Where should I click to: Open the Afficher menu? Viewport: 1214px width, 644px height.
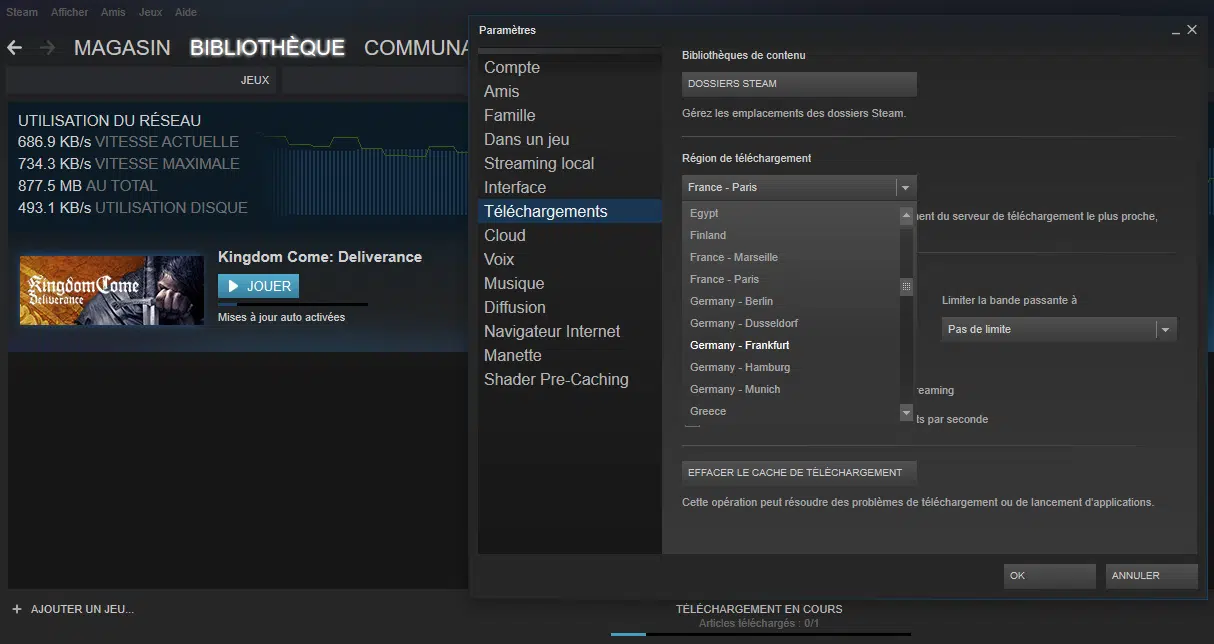point(69,13)
